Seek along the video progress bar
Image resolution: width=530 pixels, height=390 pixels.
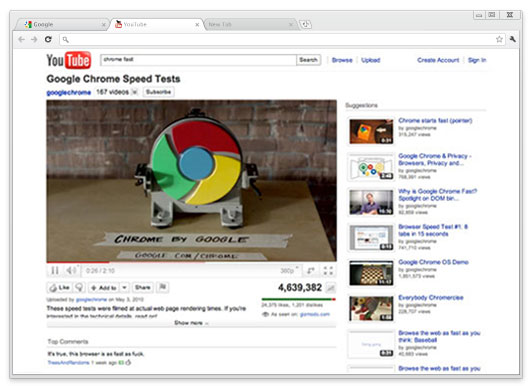click(x=191, y=262)
